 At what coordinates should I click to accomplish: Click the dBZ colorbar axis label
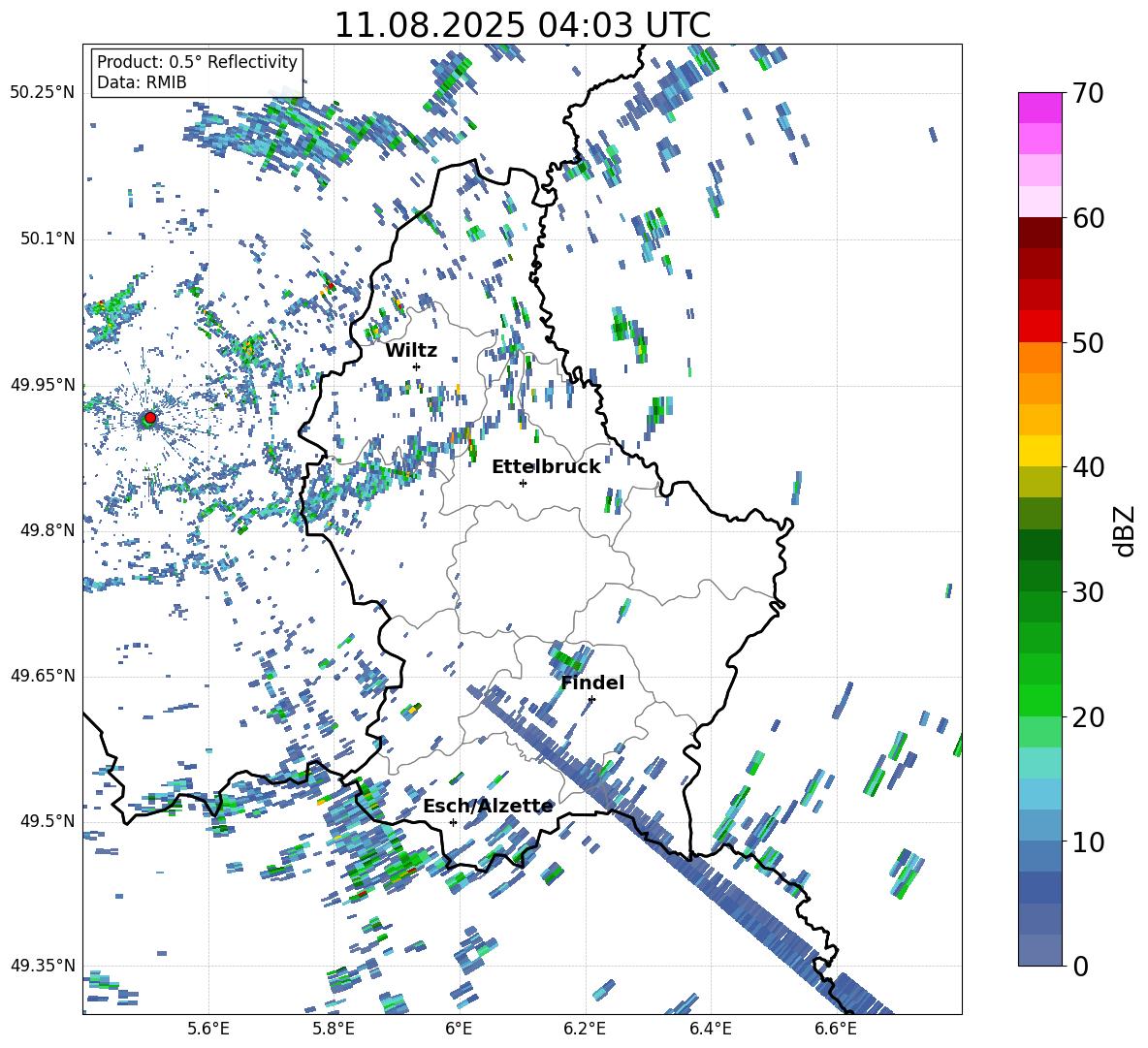(1126, 530)
